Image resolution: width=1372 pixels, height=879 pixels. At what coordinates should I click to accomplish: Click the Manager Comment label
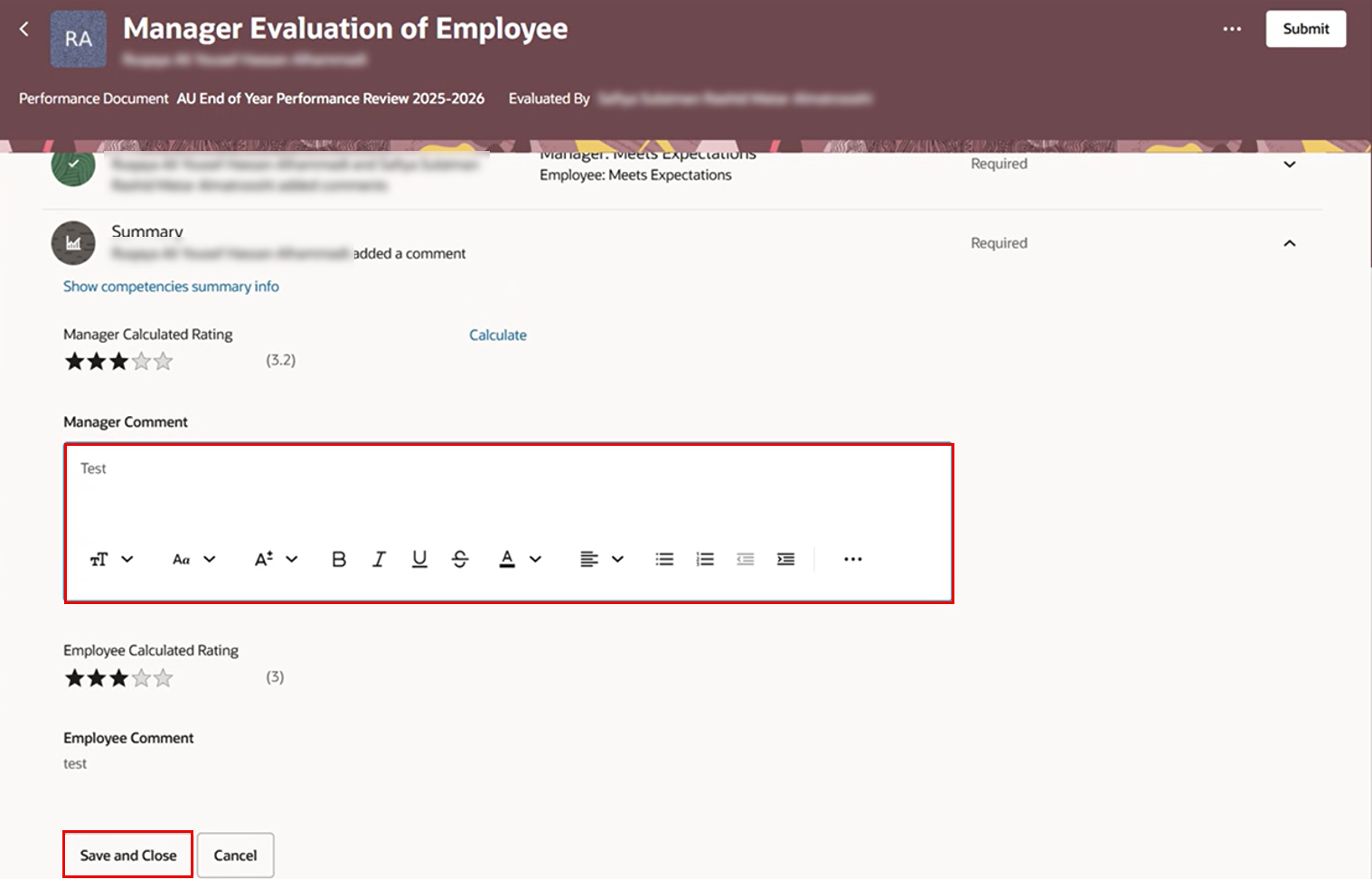[126, 422]
